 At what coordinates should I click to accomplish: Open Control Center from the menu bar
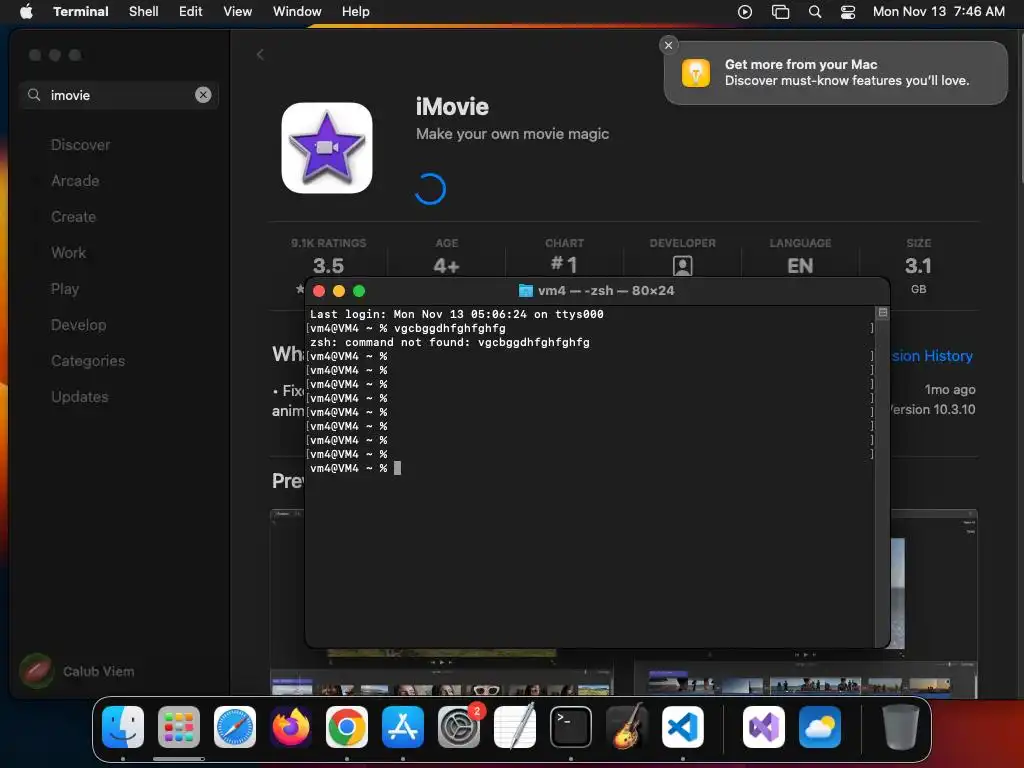[x=848, y=11]
